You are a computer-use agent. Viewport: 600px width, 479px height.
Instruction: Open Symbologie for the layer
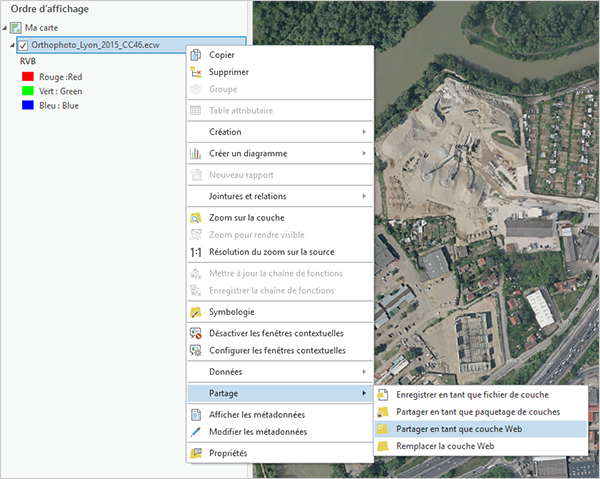(x=280, y=312)
